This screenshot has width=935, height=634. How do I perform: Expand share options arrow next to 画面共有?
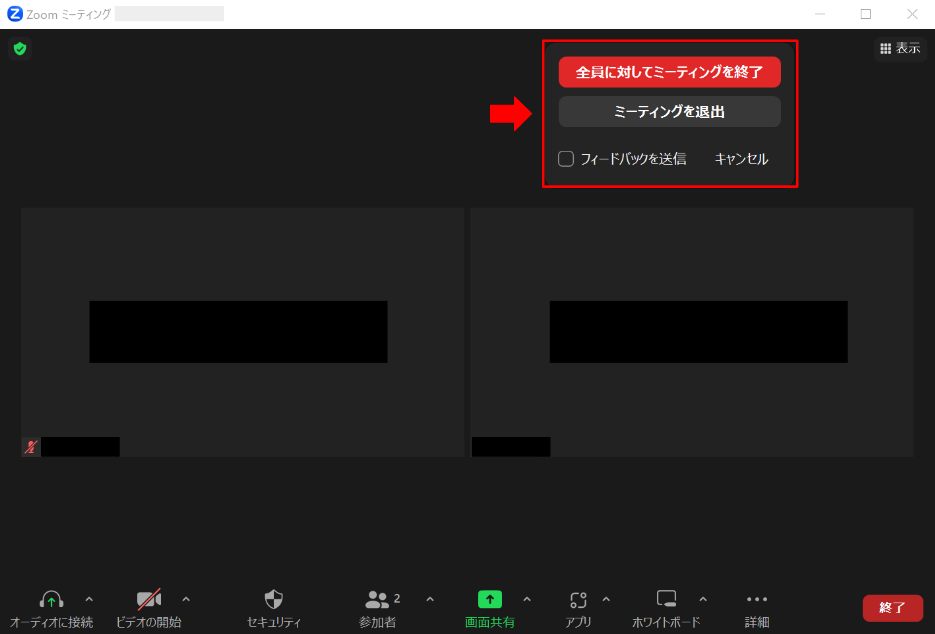tap(527, 599)
